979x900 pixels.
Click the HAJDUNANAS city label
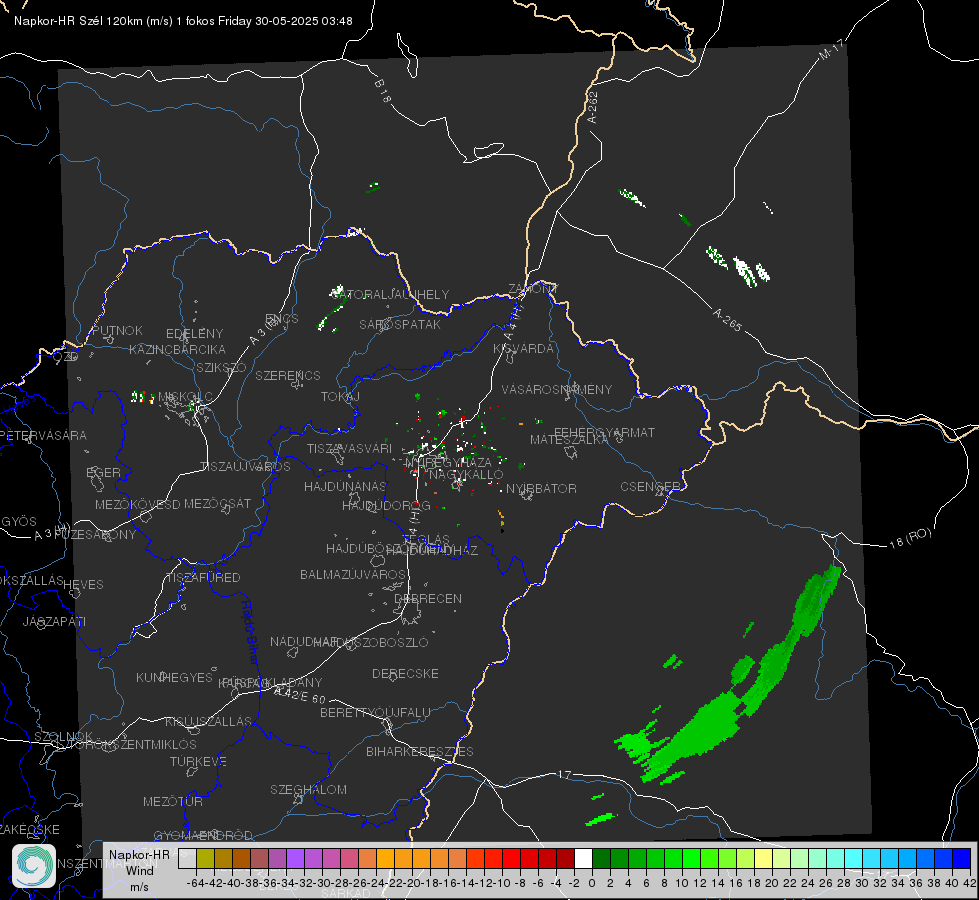pyautogui.click(x=345, y=486)
